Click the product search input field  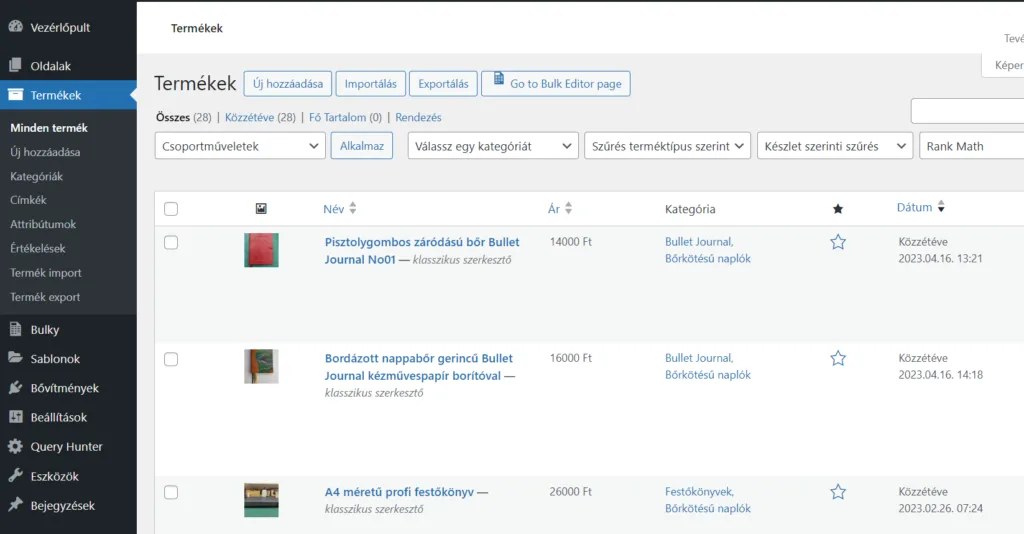[x=967, y=111]
